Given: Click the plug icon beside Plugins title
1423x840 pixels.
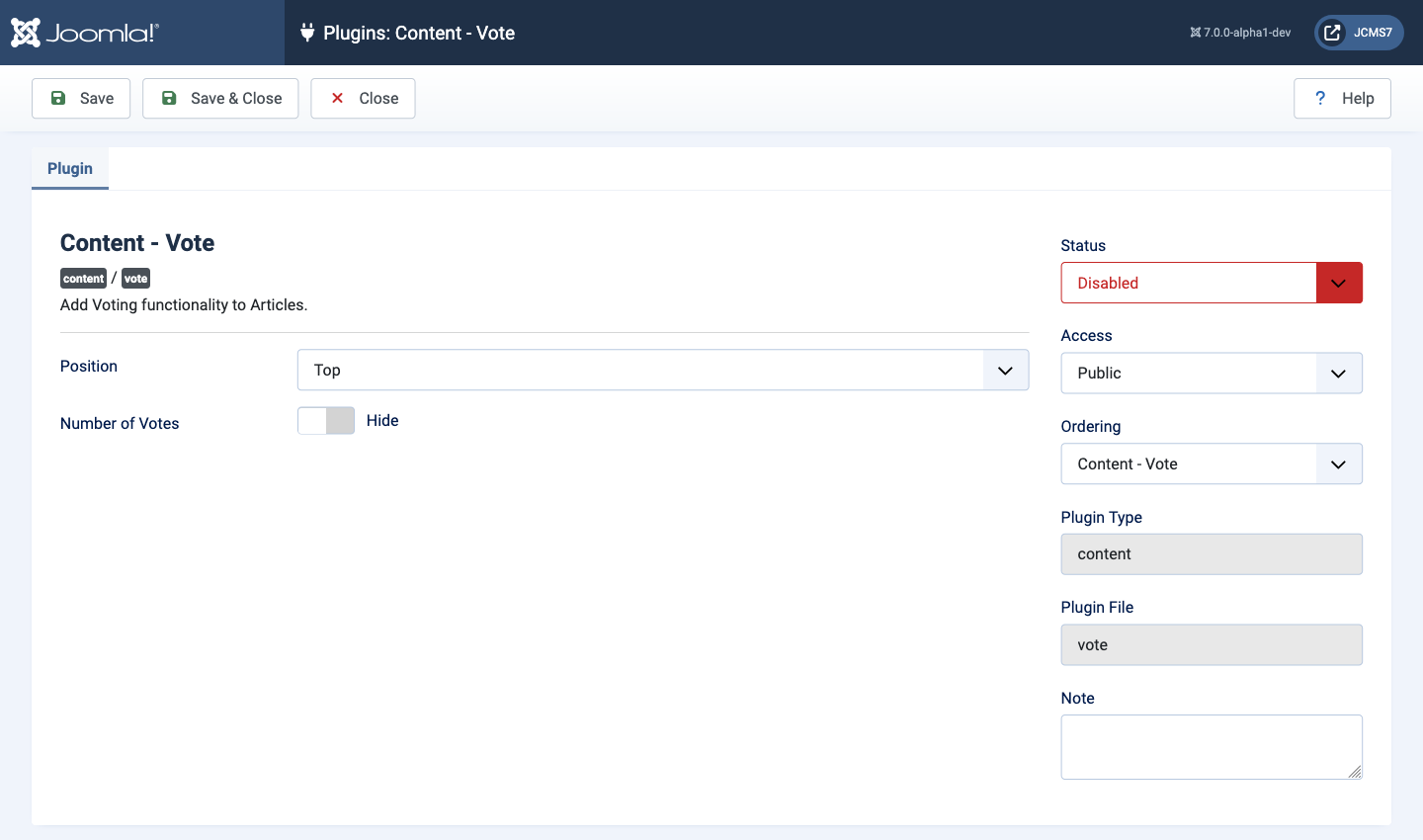Looking at the screenshot, I should (x=307, y=33).
